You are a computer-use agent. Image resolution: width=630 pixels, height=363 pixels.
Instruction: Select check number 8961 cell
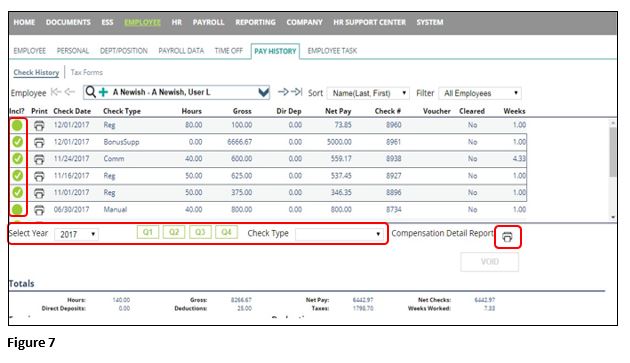tap(394, 142)
